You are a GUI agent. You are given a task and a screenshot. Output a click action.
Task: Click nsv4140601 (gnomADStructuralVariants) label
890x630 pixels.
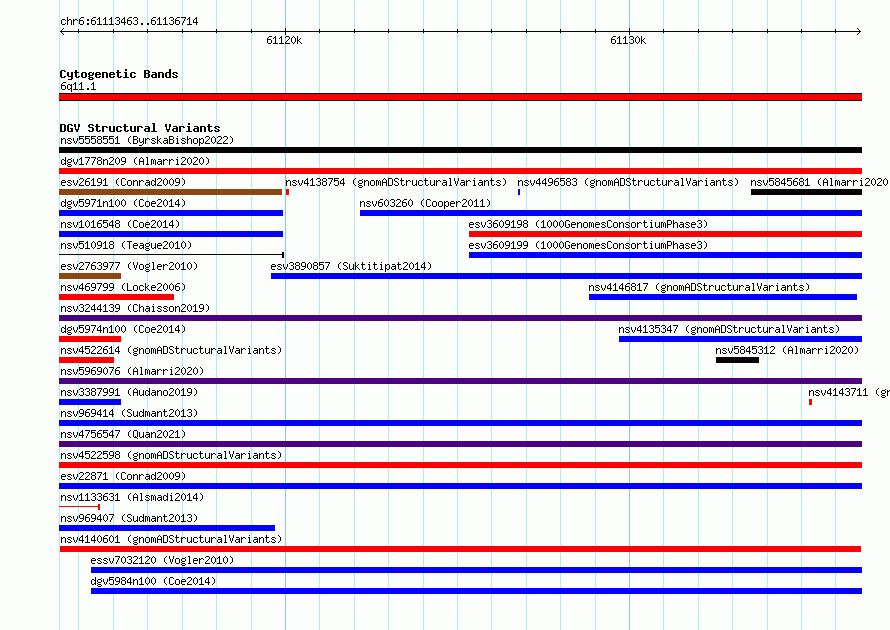(x=171, y=539)
